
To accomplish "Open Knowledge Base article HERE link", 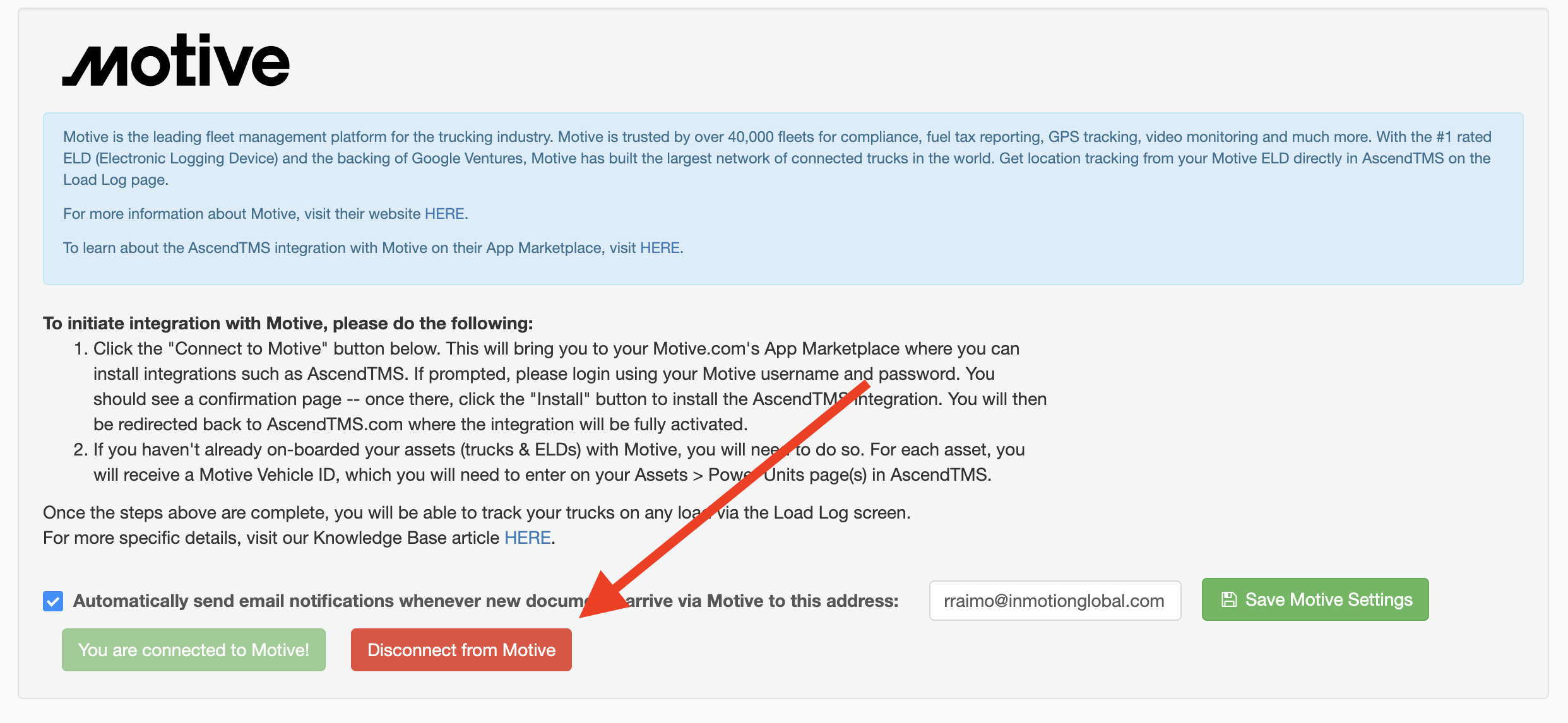I will tap(528, 538).
